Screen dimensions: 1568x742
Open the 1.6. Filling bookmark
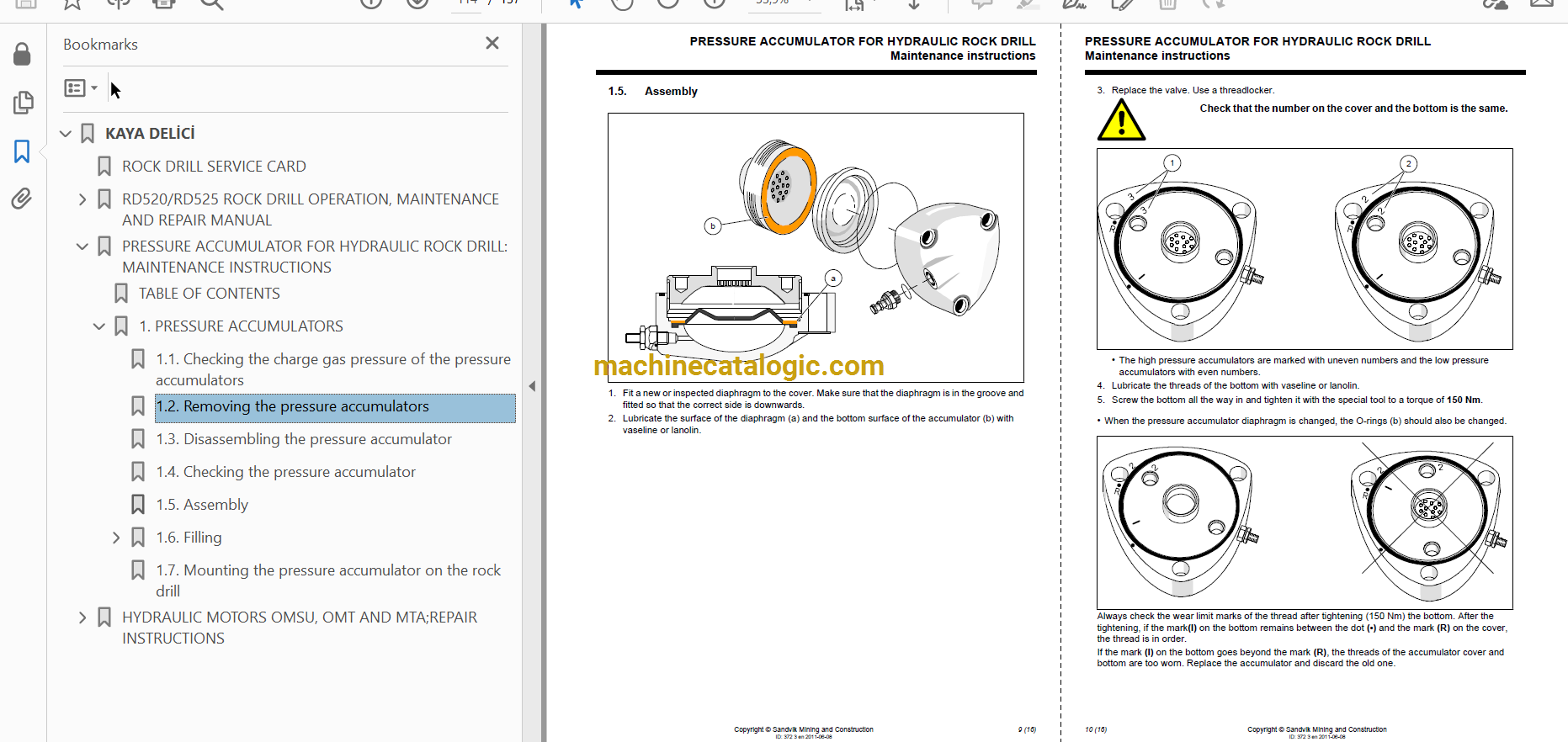(x=189, y=538)
